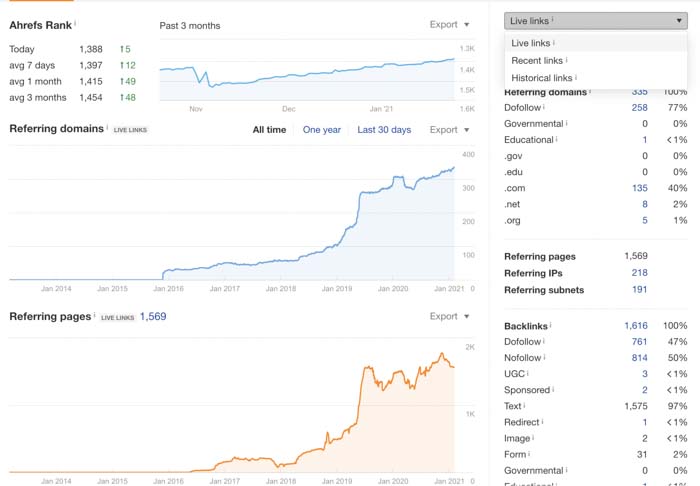700x486 pixels.
Task: Click info icon next to Sponsored
Action: coord(553,389)
